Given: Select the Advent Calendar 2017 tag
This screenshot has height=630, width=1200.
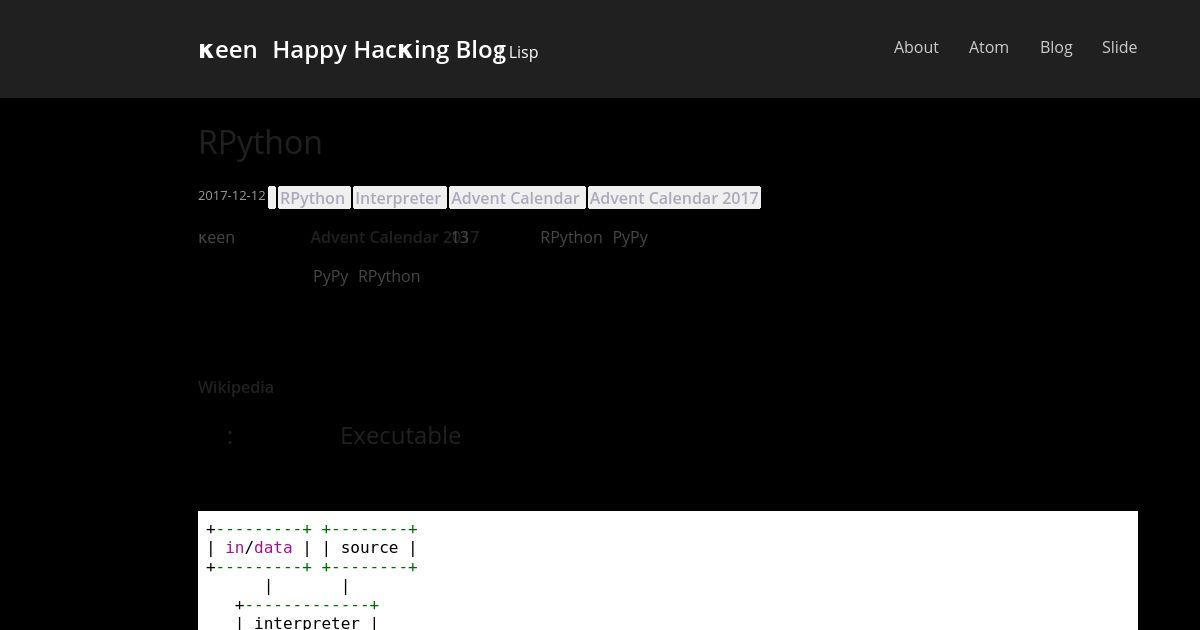Looking at the screenshot, I should [674, 198].
